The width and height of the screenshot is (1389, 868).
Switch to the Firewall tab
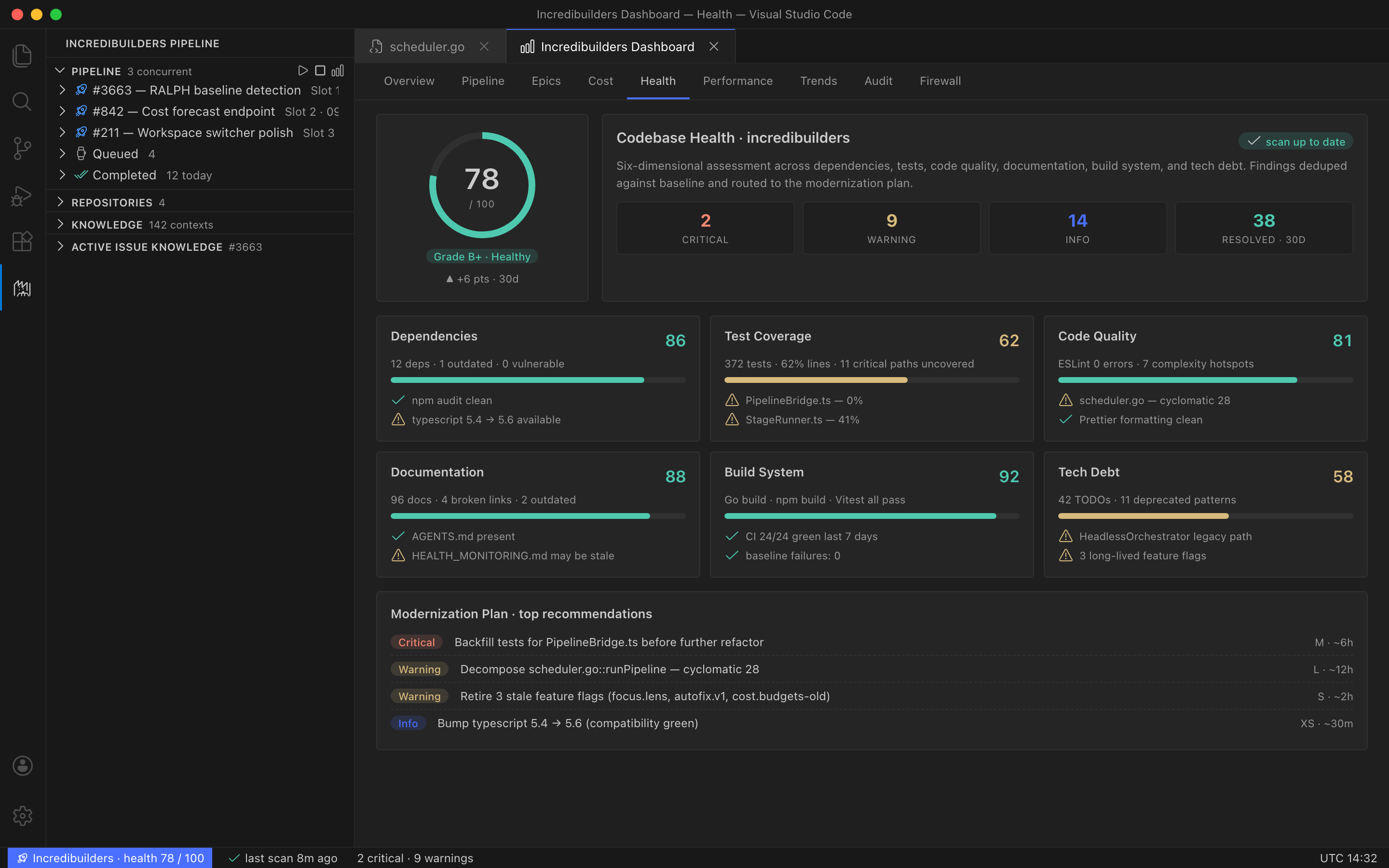pos(940,81)
